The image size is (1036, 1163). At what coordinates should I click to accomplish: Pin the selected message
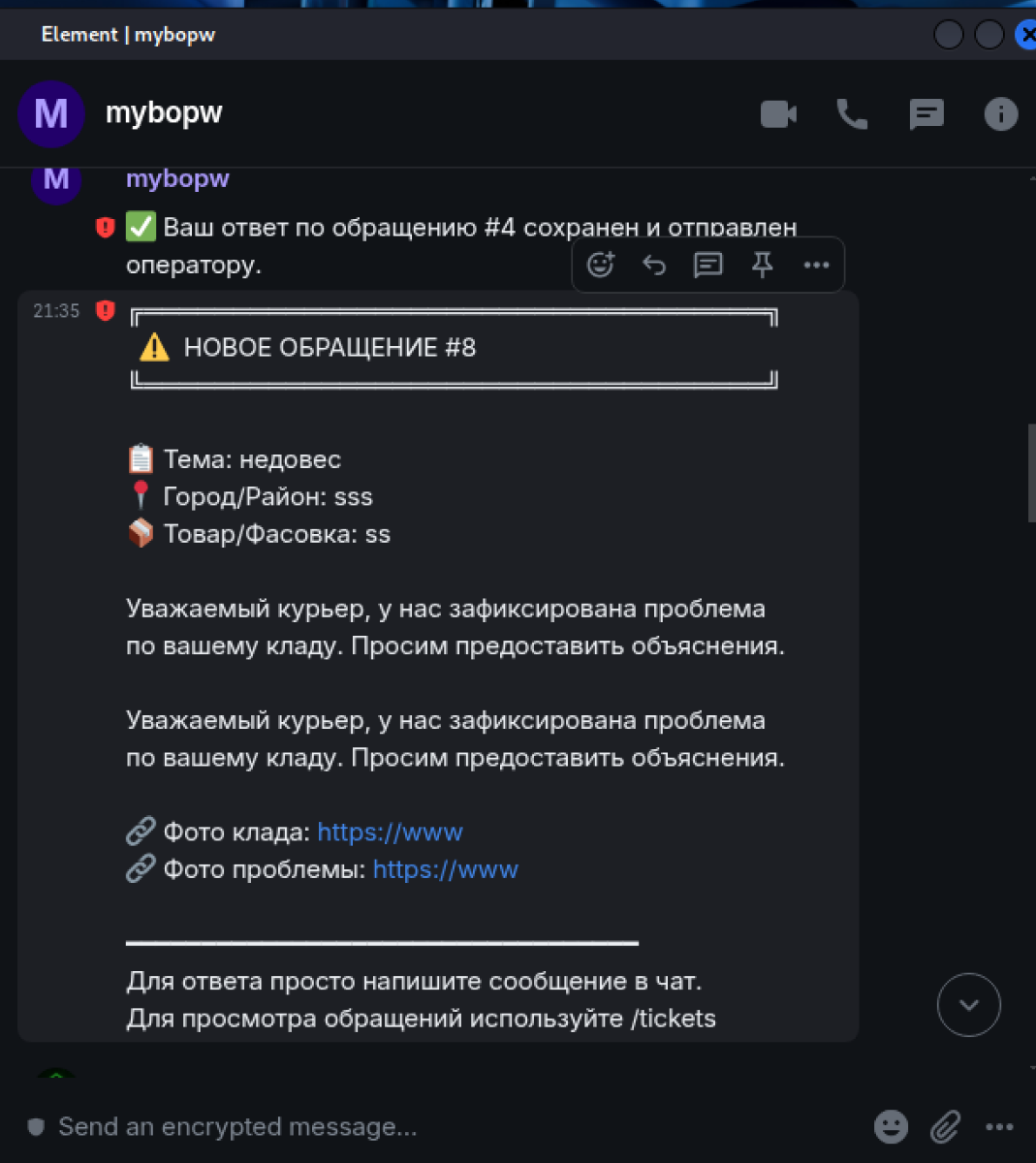pyautogui.click(x=763, y=265)
